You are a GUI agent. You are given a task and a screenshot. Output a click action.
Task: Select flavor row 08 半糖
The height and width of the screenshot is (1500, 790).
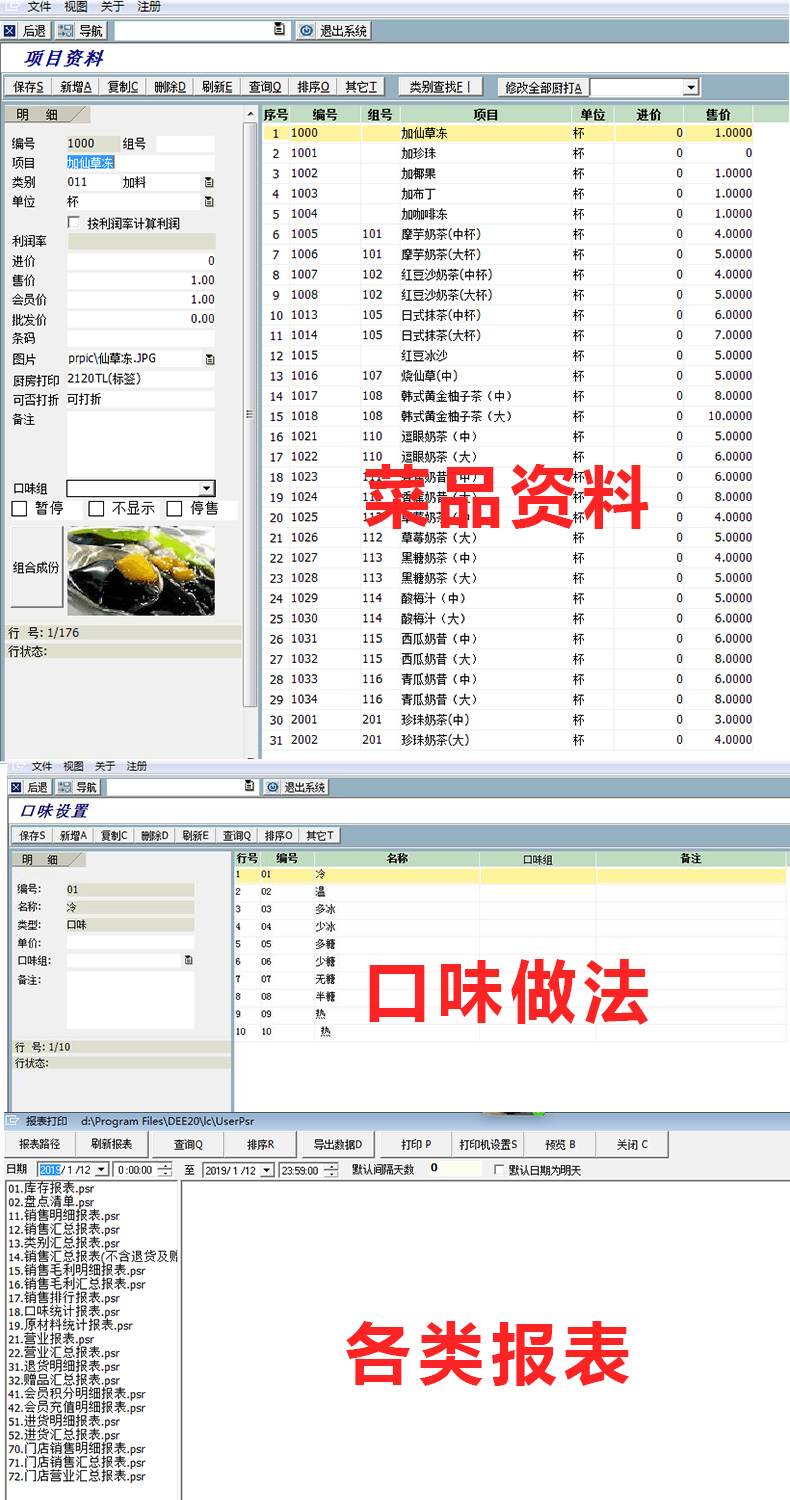coord(510,997)
